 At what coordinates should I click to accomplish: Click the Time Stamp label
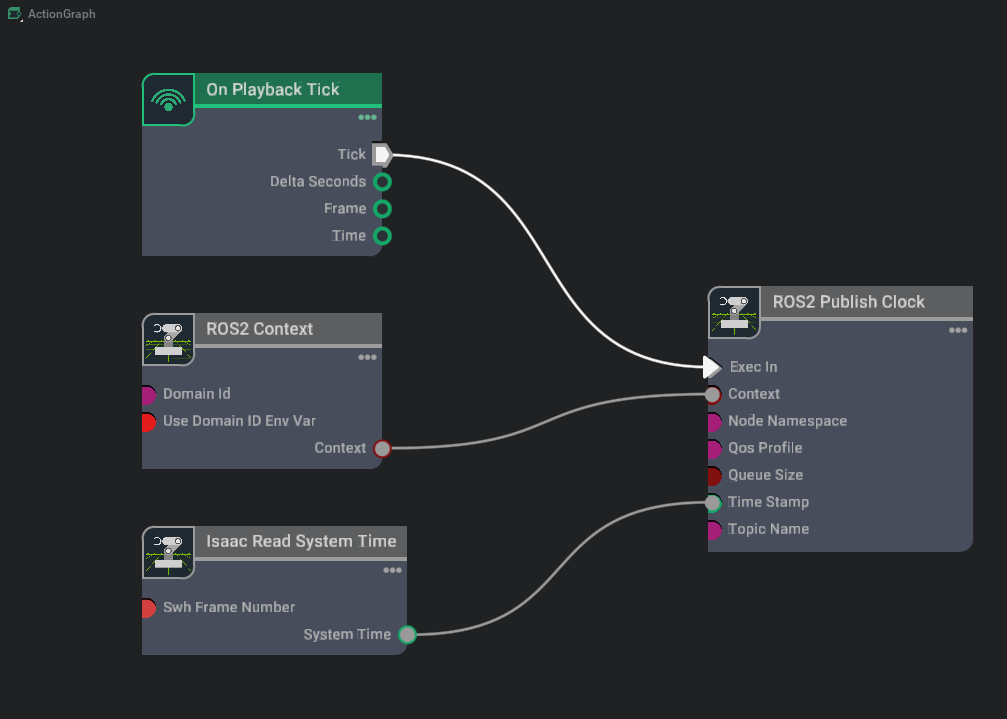(x=768, y=502)
